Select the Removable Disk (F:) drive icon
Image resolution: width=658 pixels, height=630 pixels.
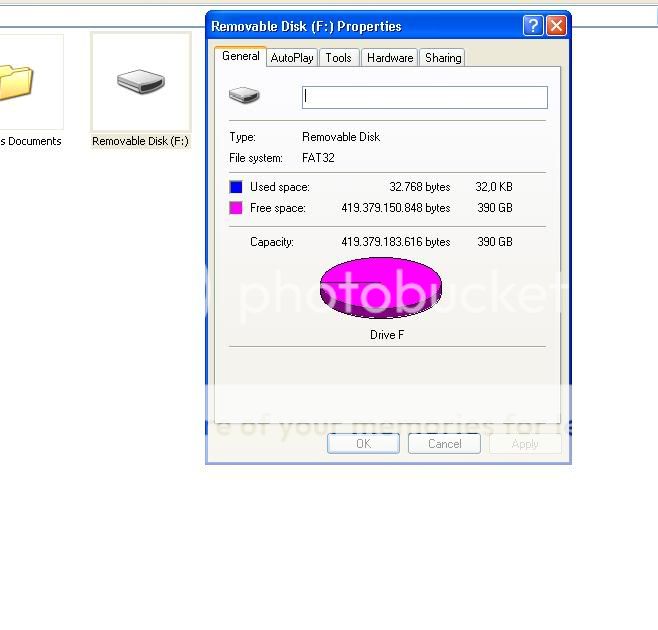click(x=140, y=81)
